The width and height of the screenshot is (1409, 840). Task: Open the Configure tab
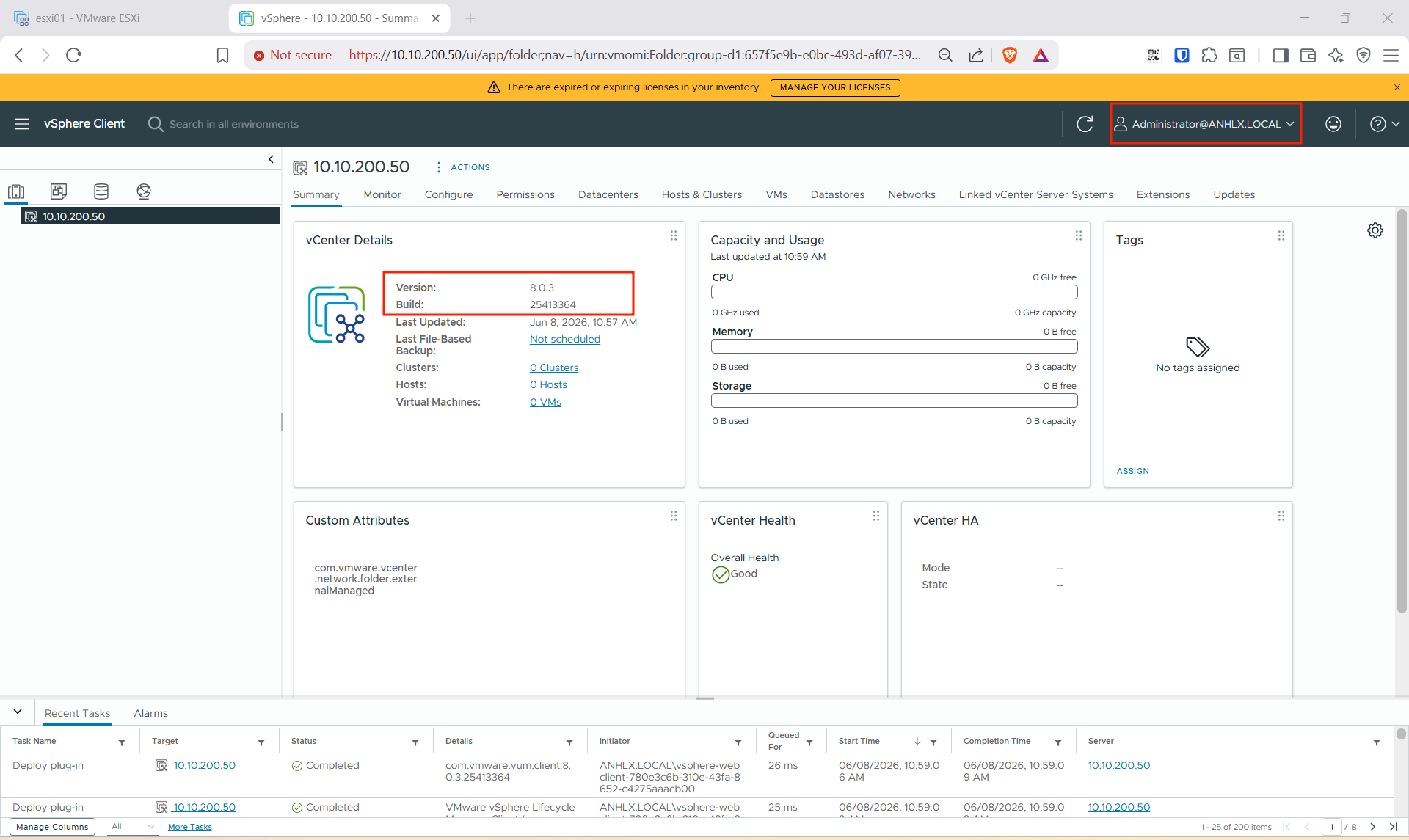pos(448,194)
